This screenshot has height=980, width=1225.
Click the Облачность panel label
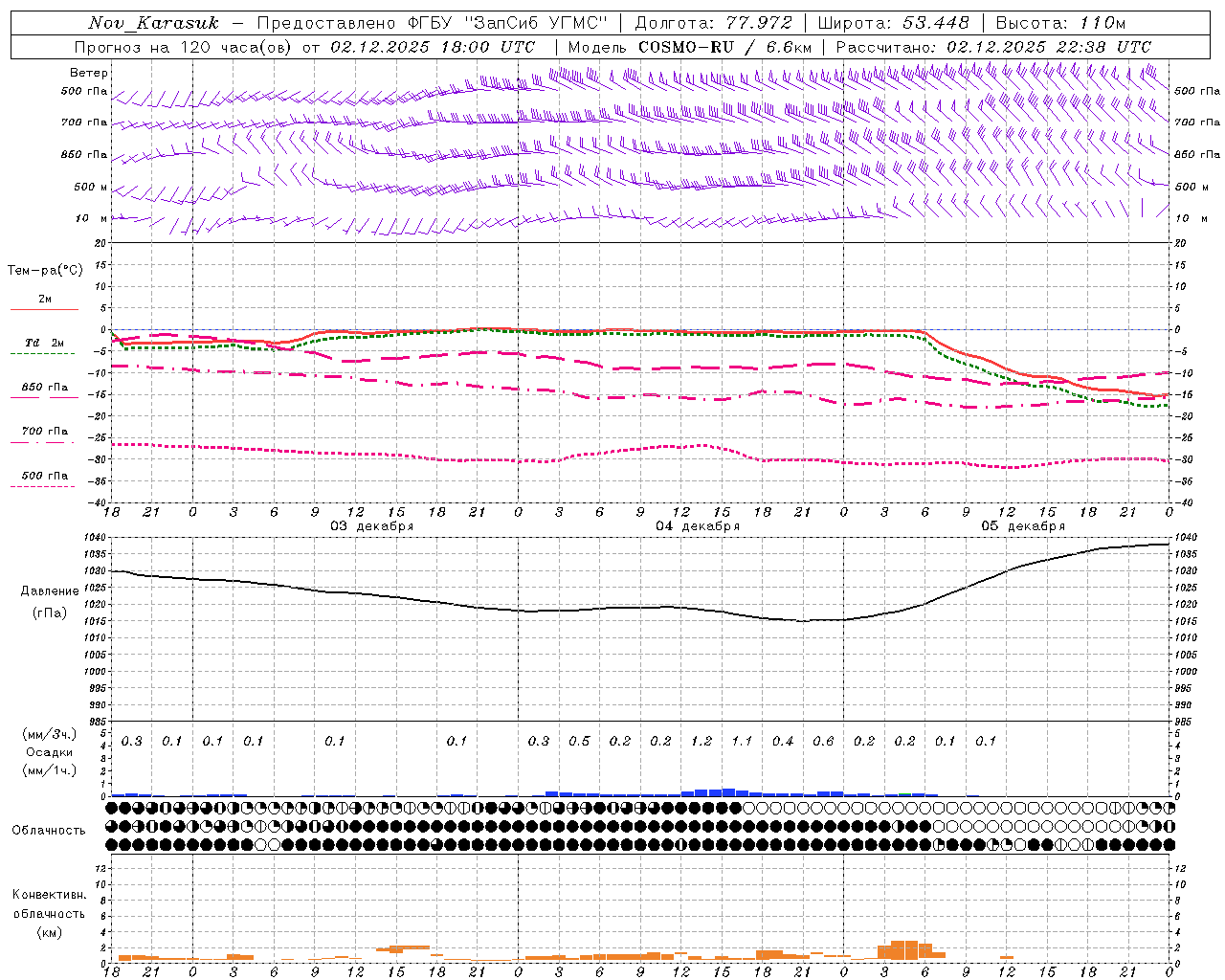point(49,831)
